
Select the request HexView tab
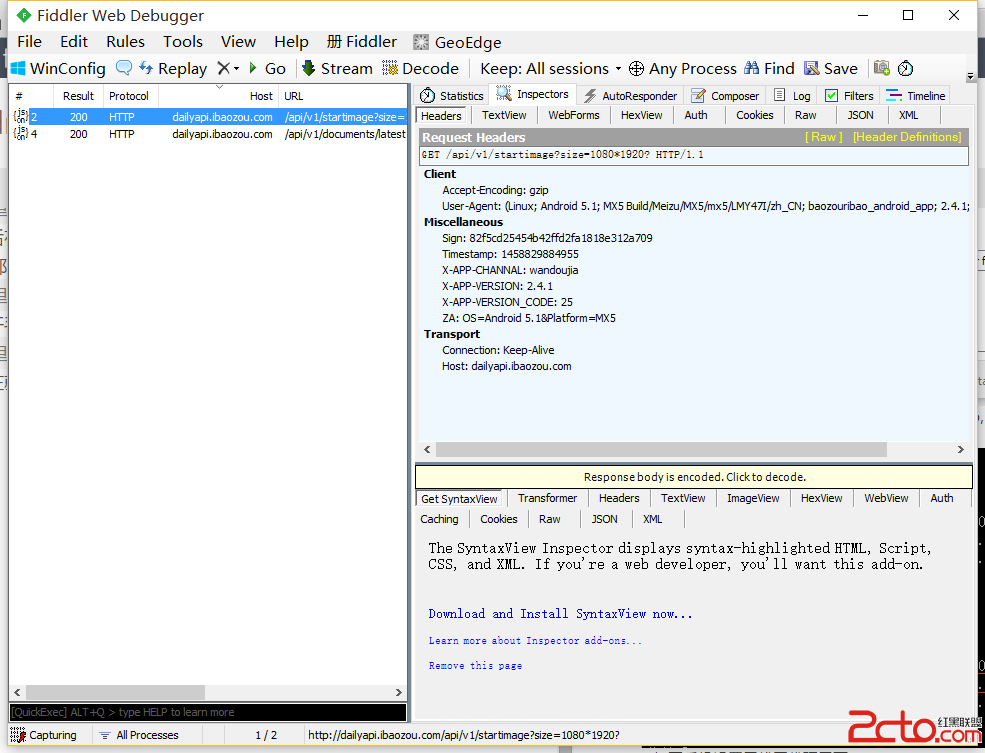(x=641, y=116)
